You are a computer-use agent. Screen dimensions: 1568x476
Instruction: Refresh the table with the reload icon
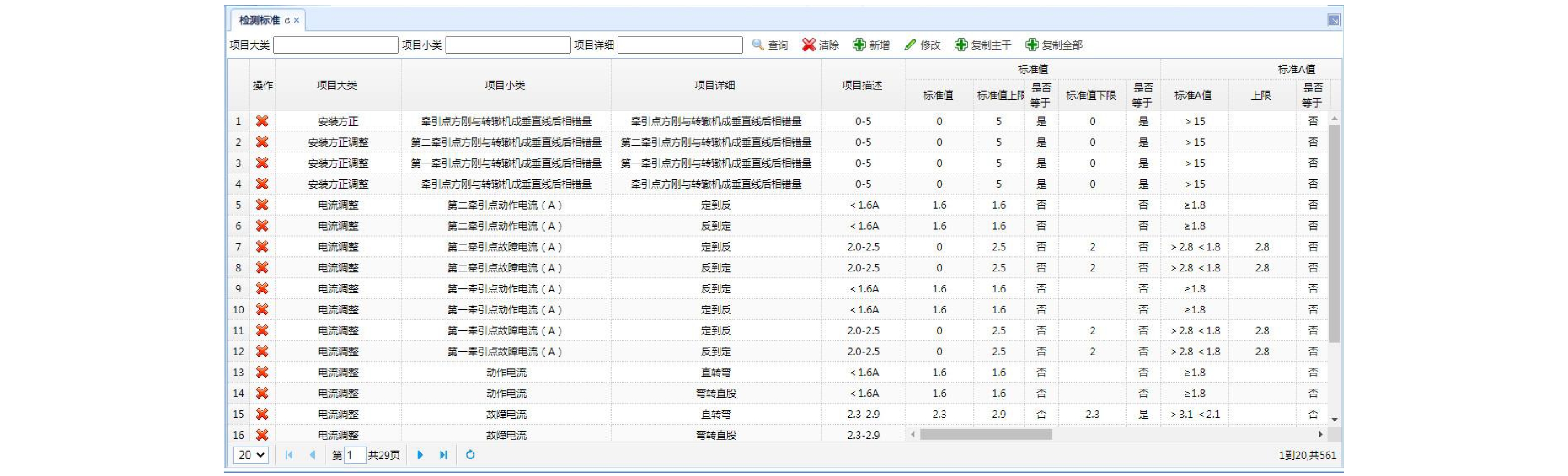point(470,455)
